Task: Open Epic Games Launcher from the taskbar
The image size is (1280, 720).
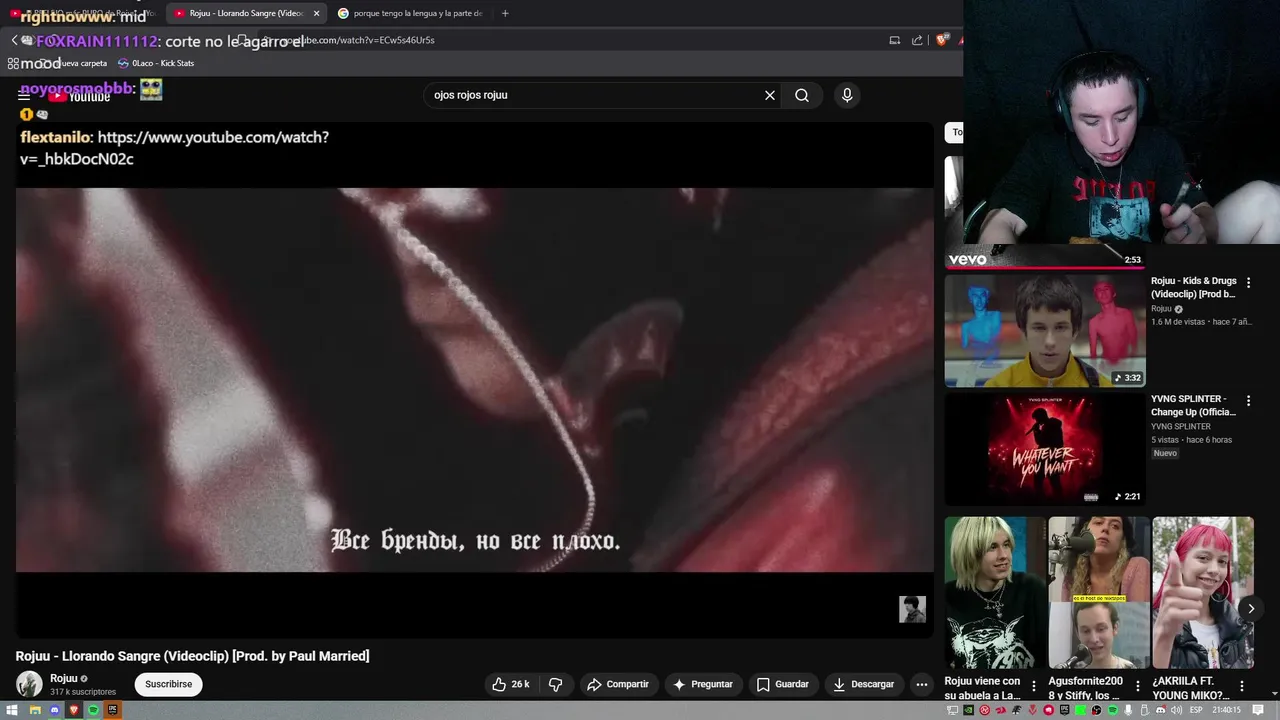Action: tap(112, 710)
